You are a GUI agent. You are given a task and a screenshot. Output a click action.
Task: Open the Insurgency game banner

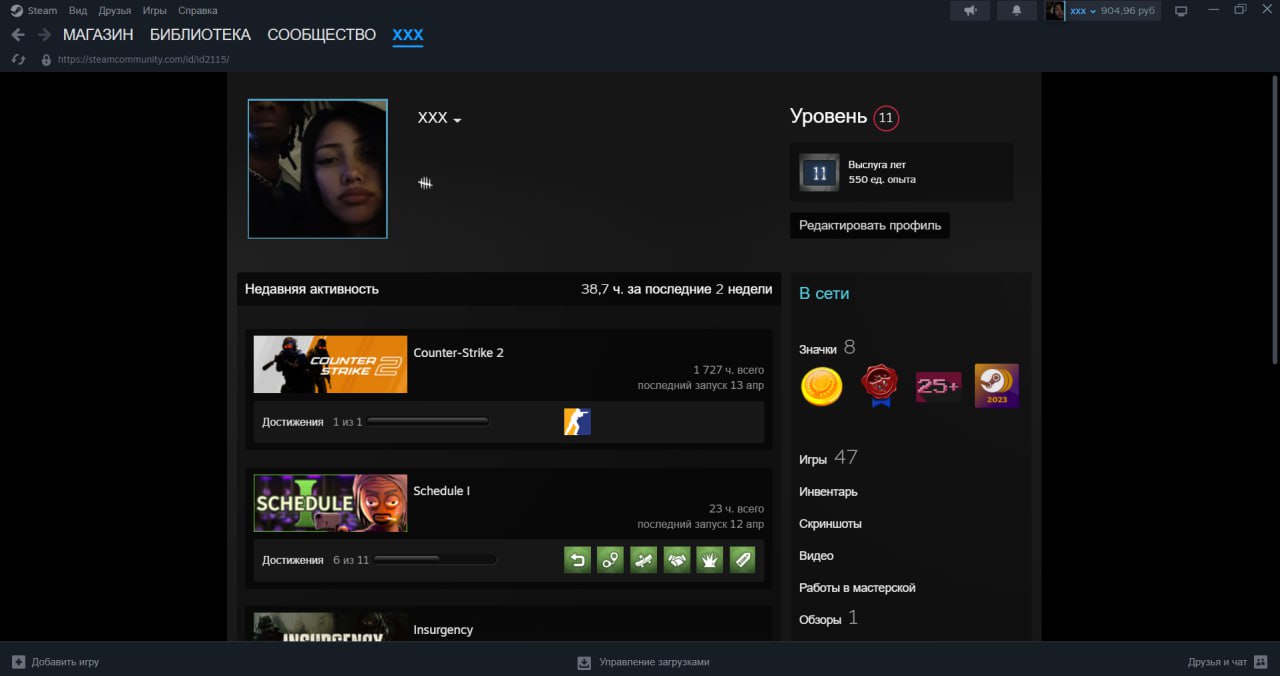[330, 627]
